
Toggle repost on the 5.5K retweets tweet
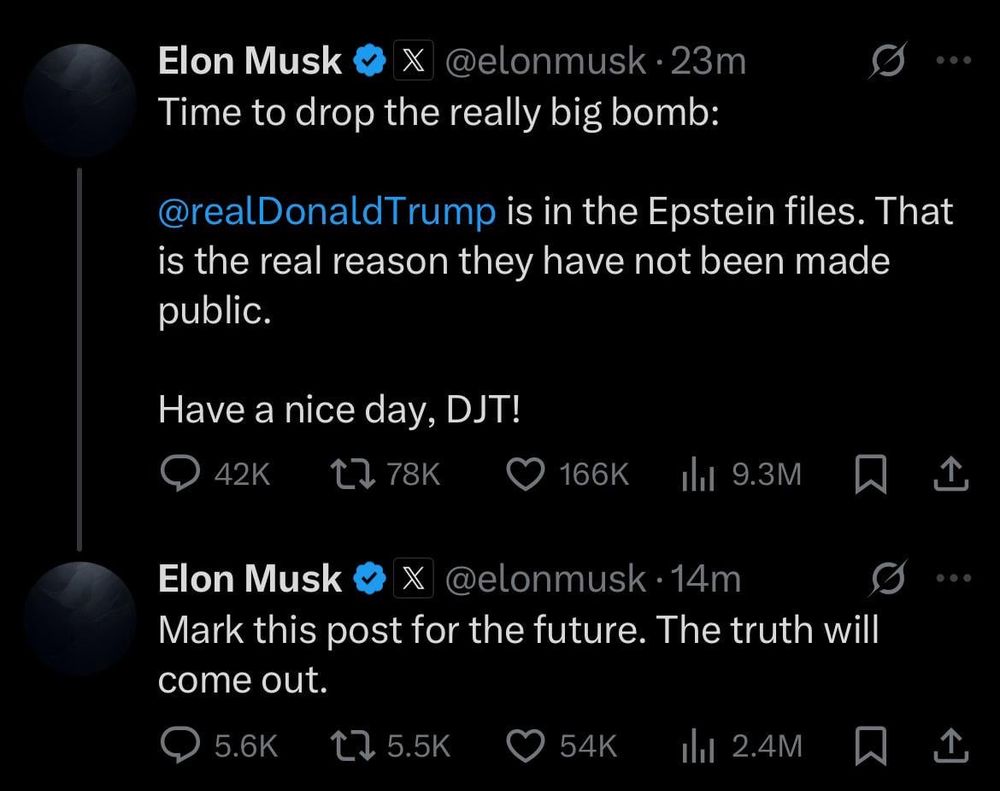click(x=352, y=744)
